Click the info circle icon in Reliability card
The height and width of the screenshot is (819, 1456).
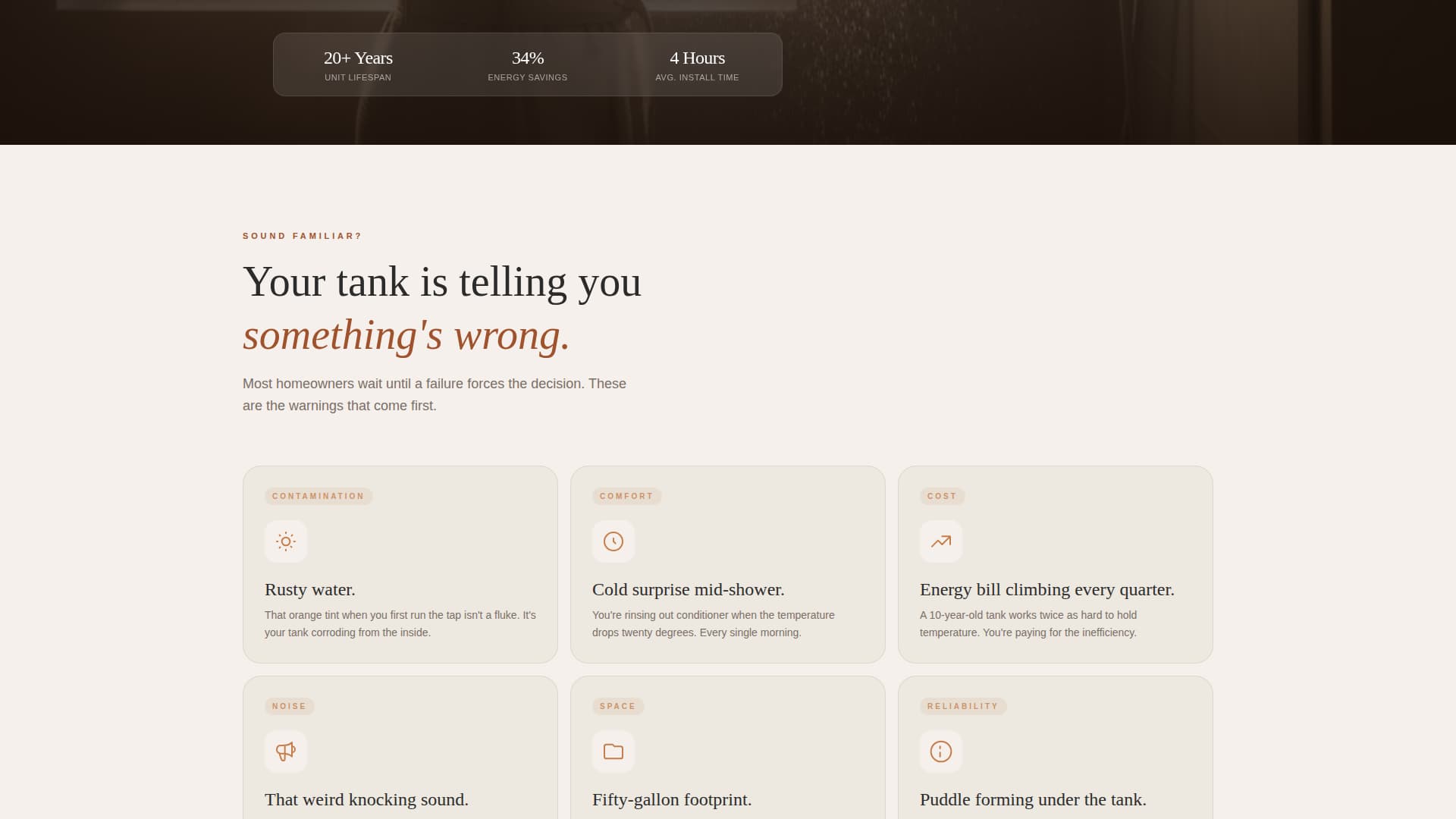[941, 752]
